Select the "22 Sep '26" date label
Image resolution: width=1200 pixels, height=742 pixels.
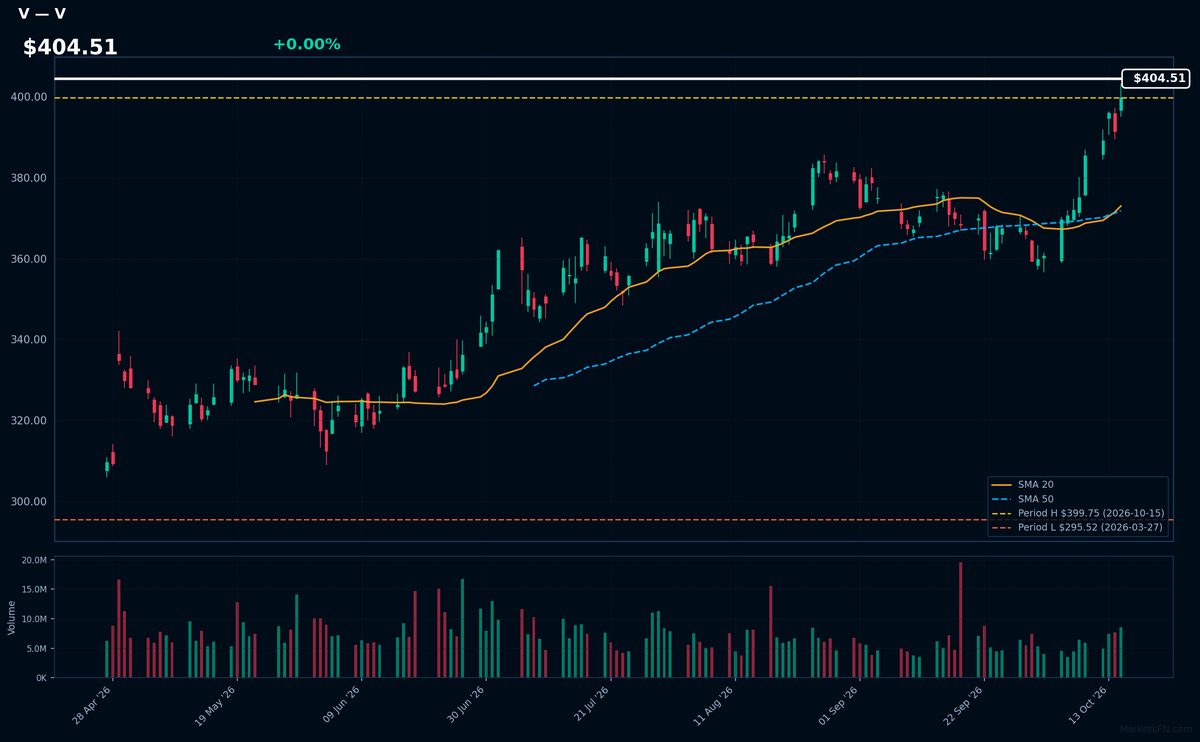pos(962,704)
